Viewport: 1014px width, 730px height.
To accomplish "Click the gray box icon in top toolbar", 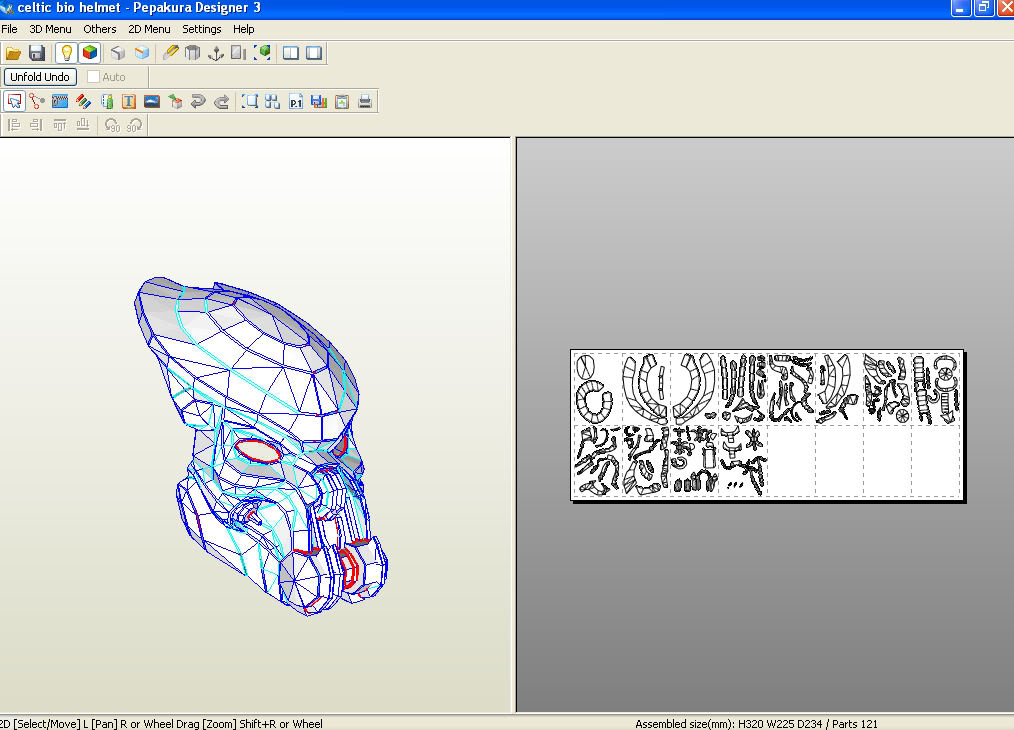I will pos(118,53).
